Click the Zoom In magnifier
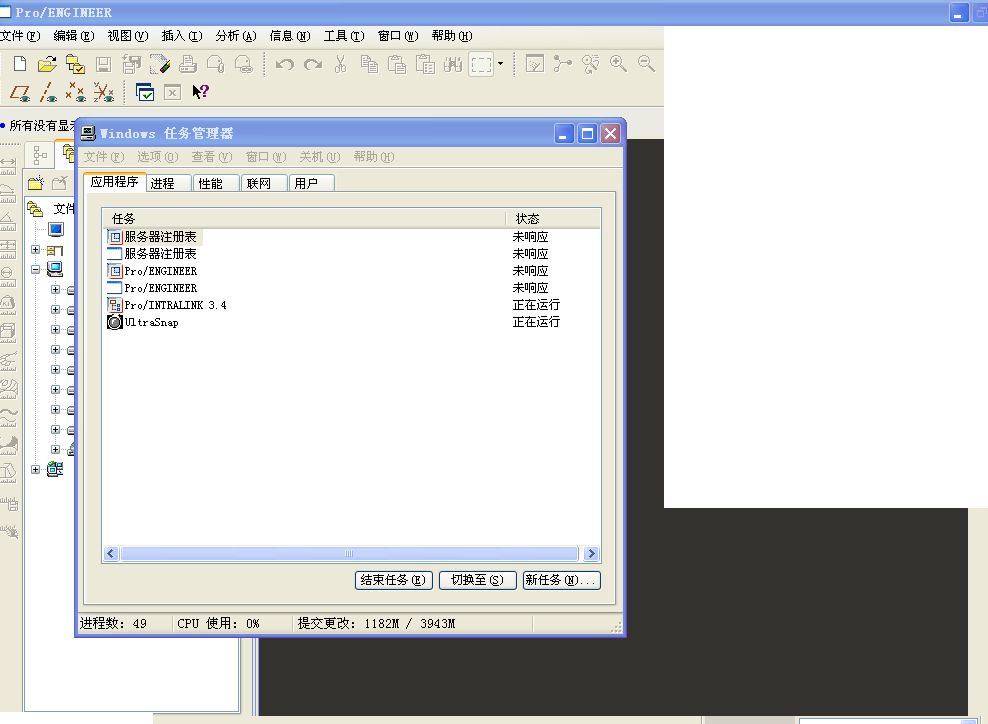The height and width of the screenshot is (724, 988). click(x=618, y=64)
